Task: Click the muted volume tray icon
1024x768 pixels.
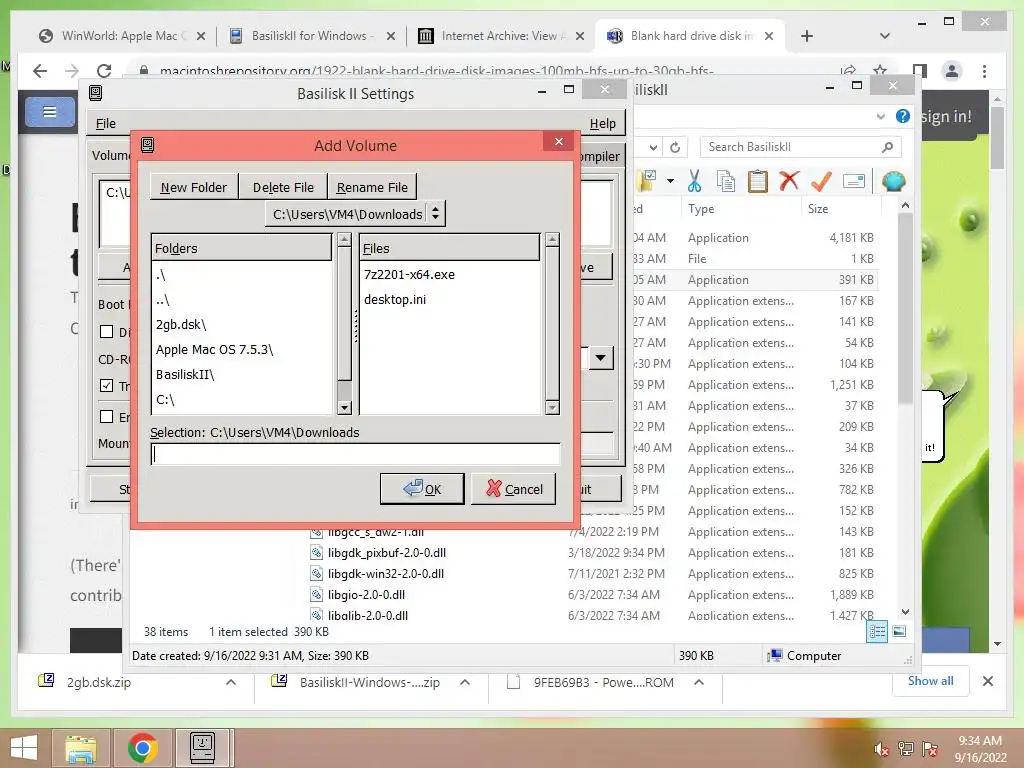Action: point(881,748)
